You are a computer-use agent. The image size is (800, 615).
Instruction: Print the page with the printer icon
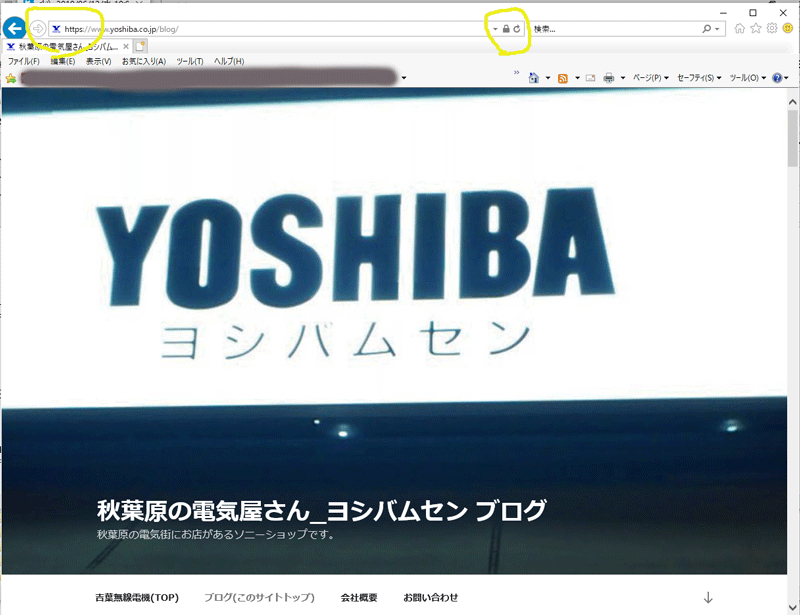pos(609,78)
